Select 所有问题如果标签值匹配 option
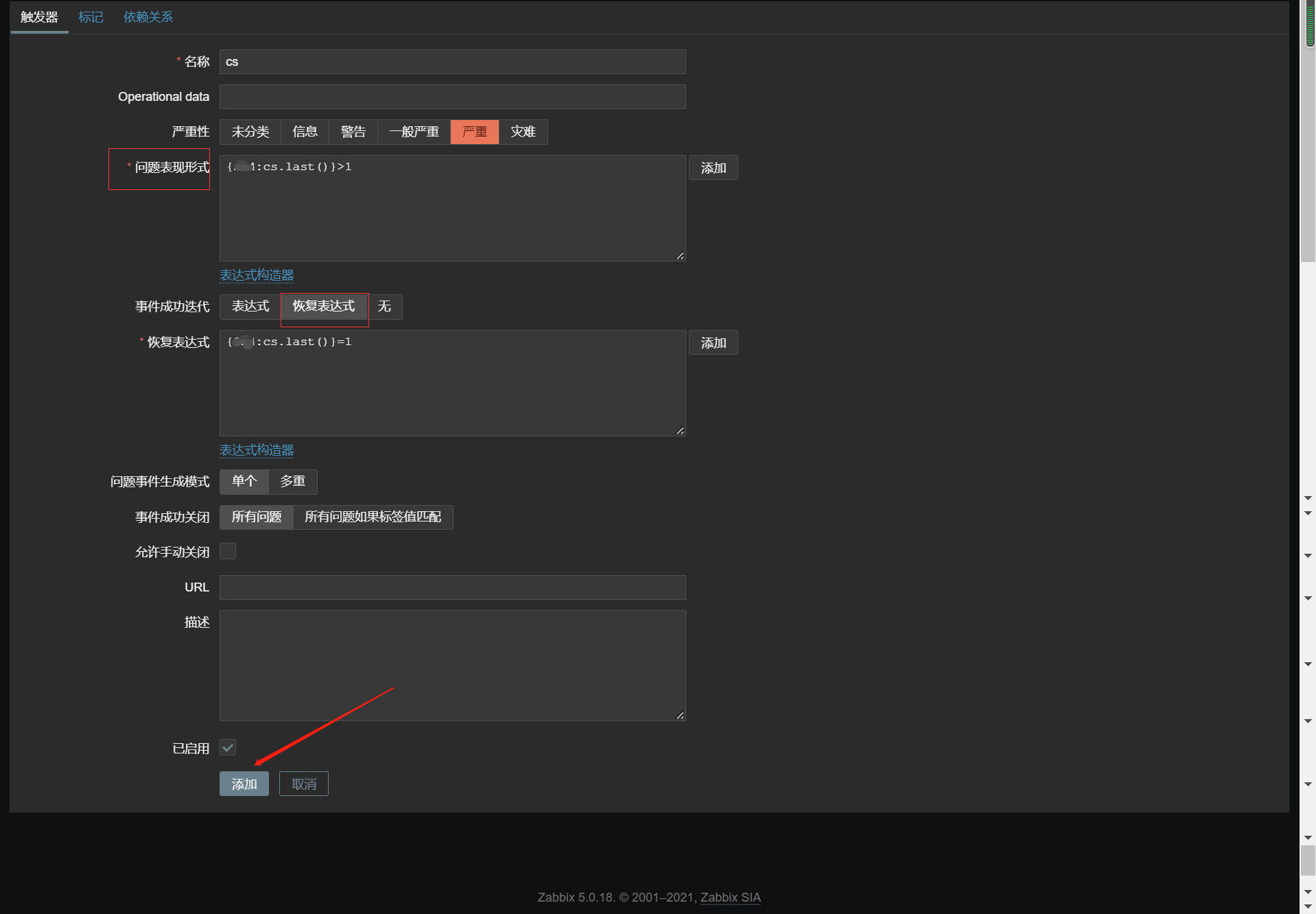 point(373,517)
